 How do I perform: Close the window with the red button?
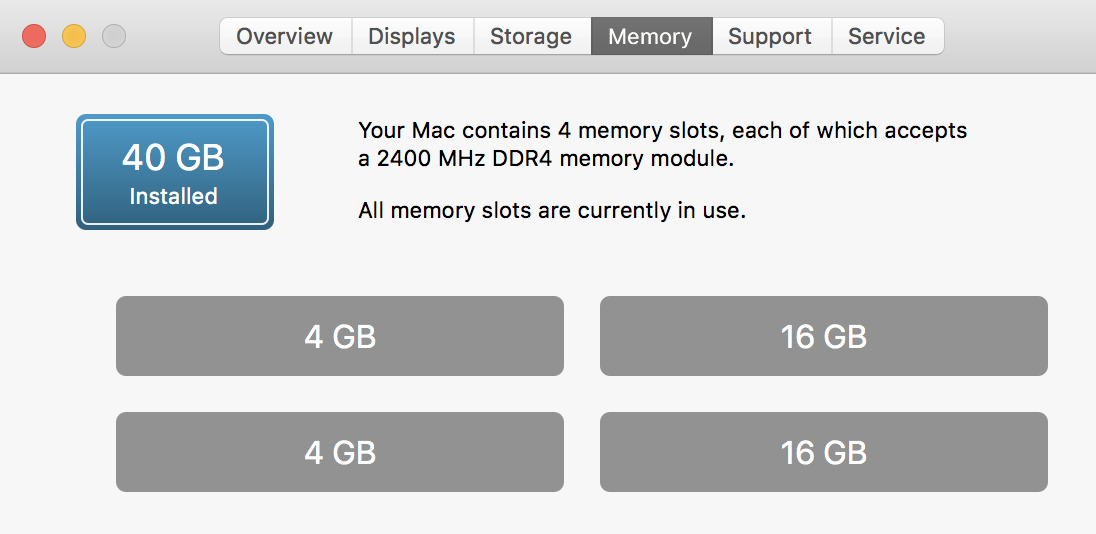pos(34,37)
